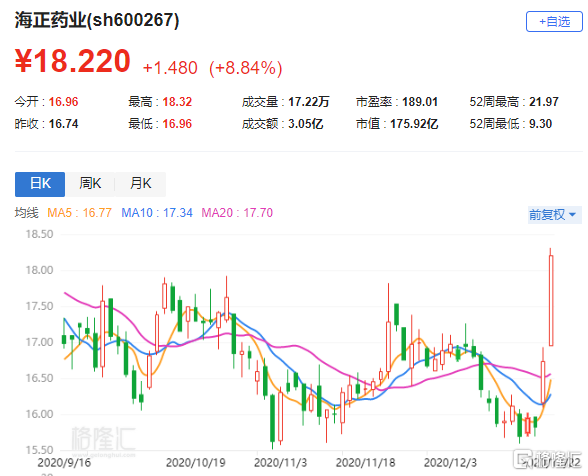Switch to the 月K monthly chart tab
Image resolution: width=588 pixels, height=476 pixels.
click(x=141, y=184)
